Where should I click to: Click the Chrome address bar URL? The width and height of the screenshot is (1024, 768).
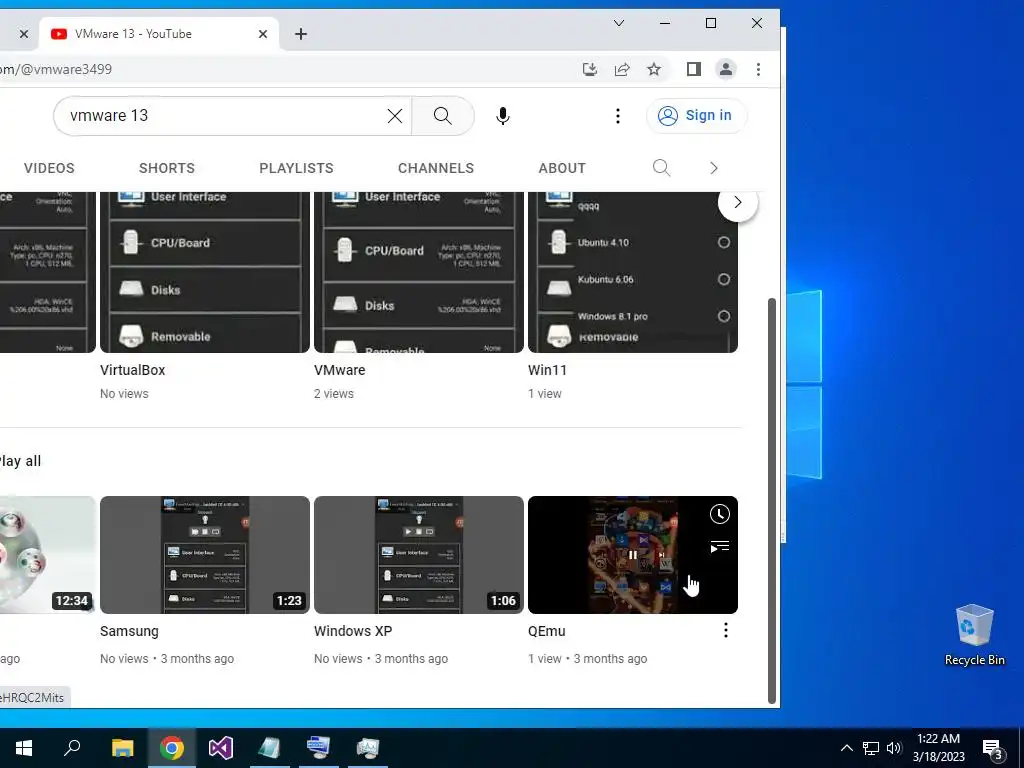(x=56, y=69)
